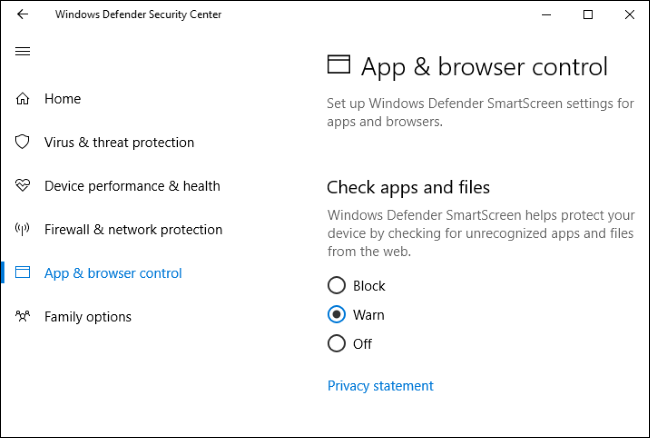Screen dimensions: 650x438
Task: Select the Warn radio button
Action: coord(337,315)
